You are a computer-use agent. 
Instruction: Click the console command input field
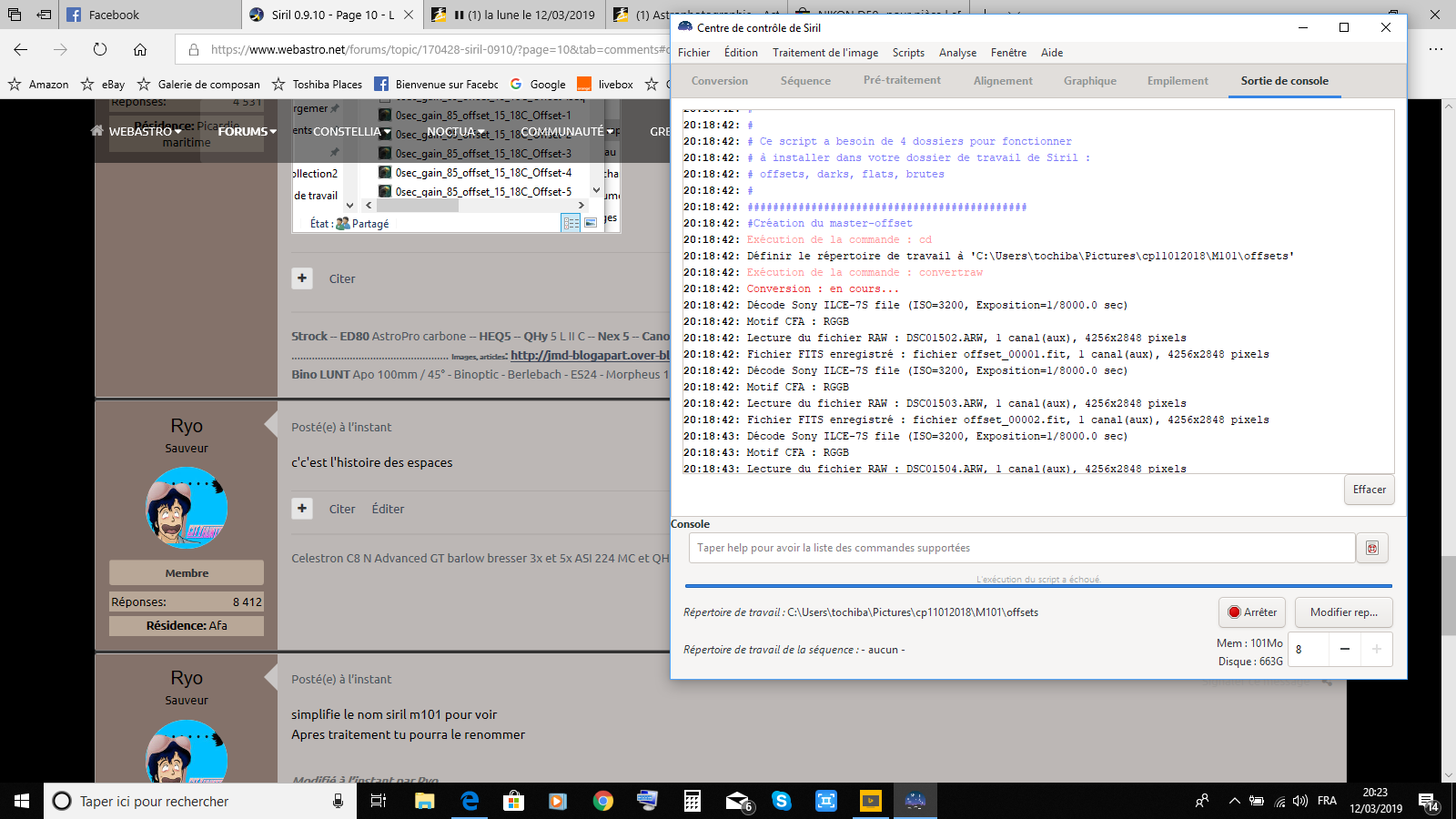[x=1022, y=548]
